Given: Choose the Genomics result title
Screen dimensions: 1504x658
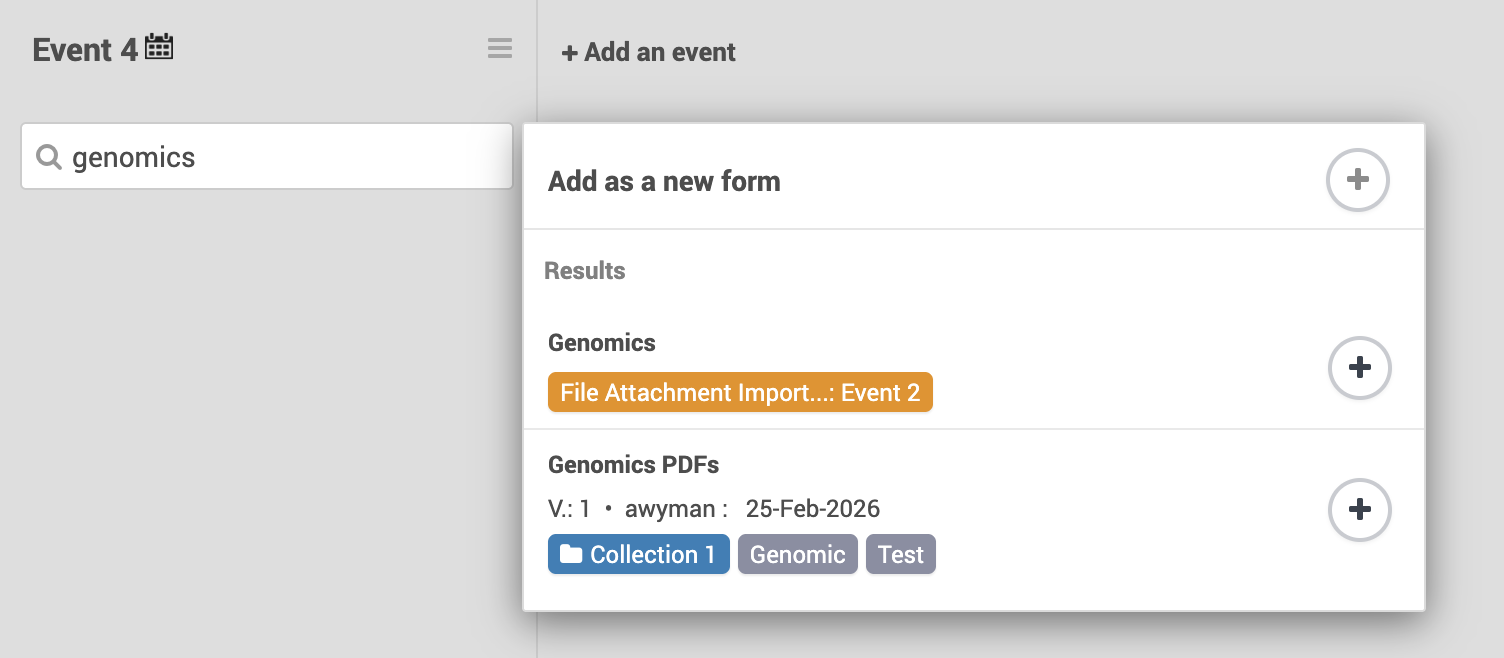Looking at the screenshot, I should tap(602, 343).
